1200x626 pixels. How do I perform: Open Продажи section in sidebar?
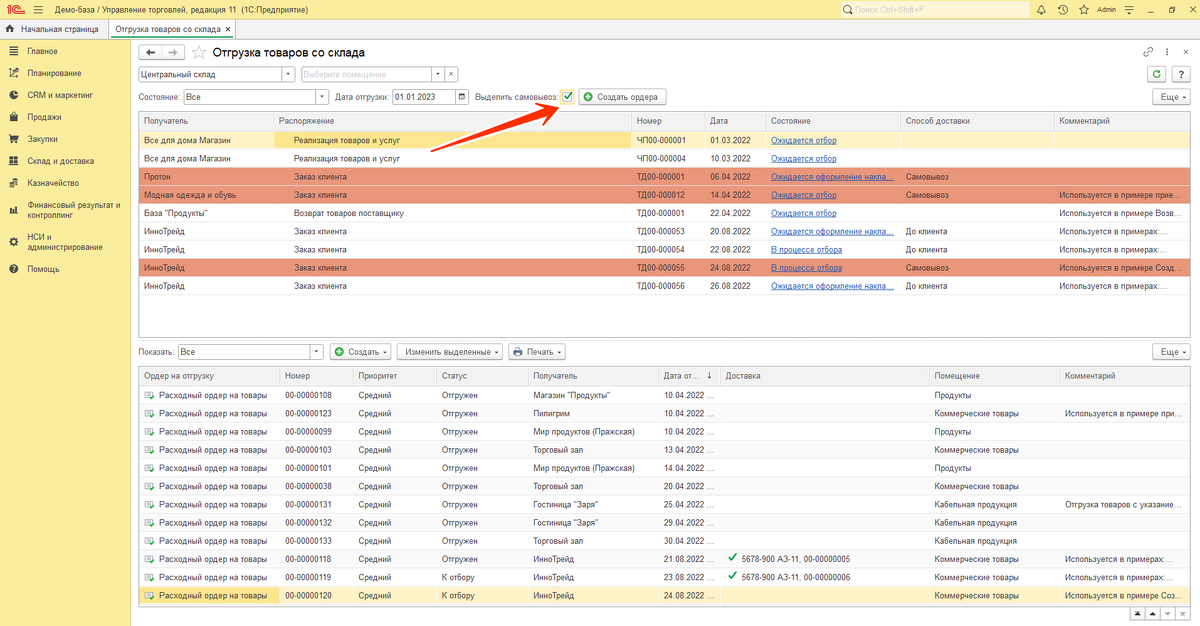click(x=44, y=117)
